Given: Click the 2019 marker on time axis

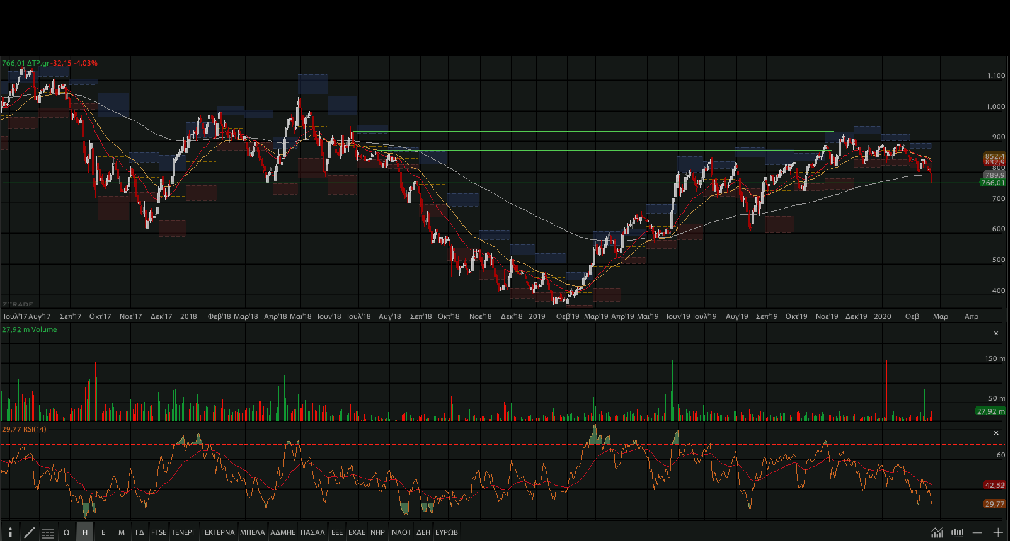Looking at the screenshot, I should (x=536, y=315).
